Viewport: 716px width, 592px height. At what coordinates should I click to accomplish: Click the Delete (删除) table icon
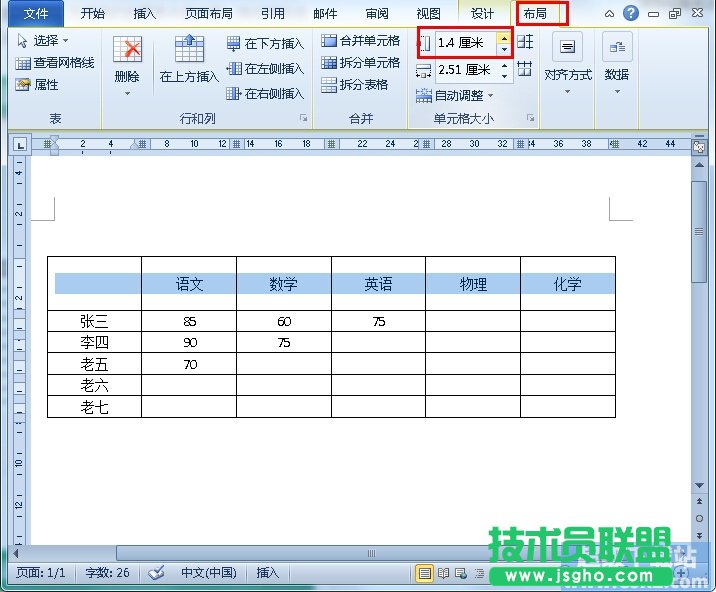tap(127, 52)
